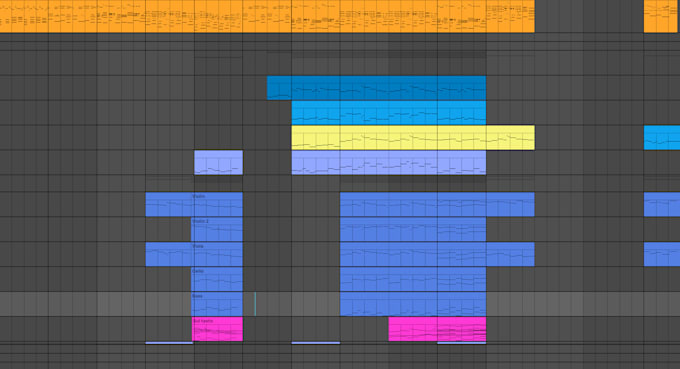Select the long orange clip on the top track

click(x=267, y=16)
